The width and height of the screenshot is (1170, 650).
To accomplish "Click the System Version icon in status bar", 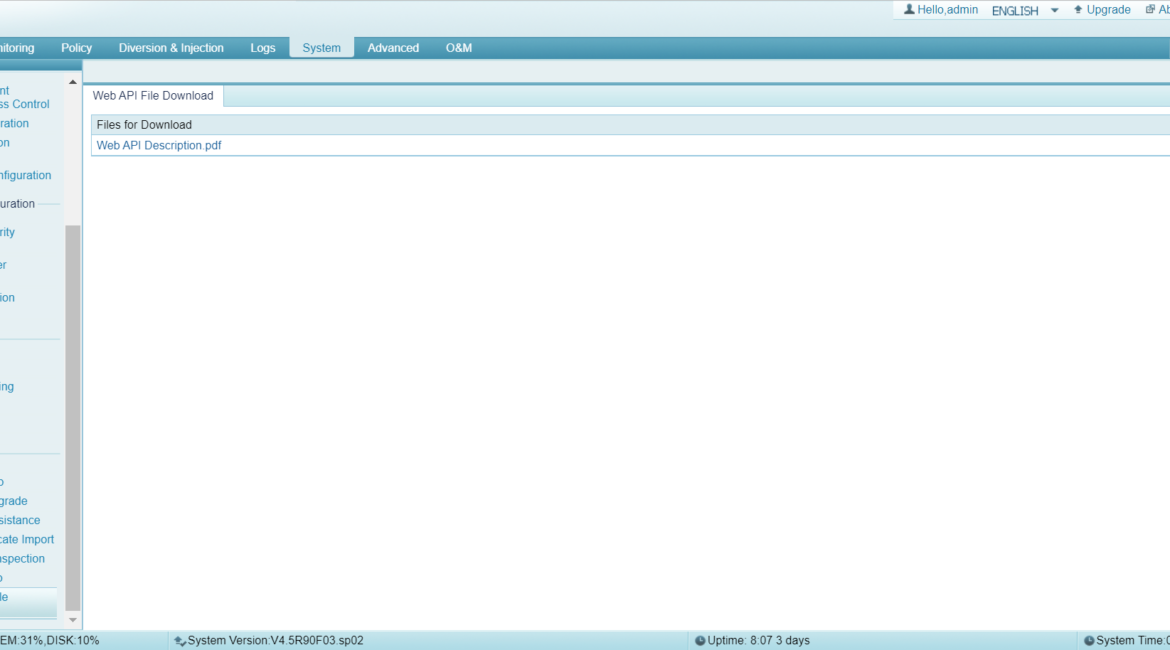I will pos(178,640).
